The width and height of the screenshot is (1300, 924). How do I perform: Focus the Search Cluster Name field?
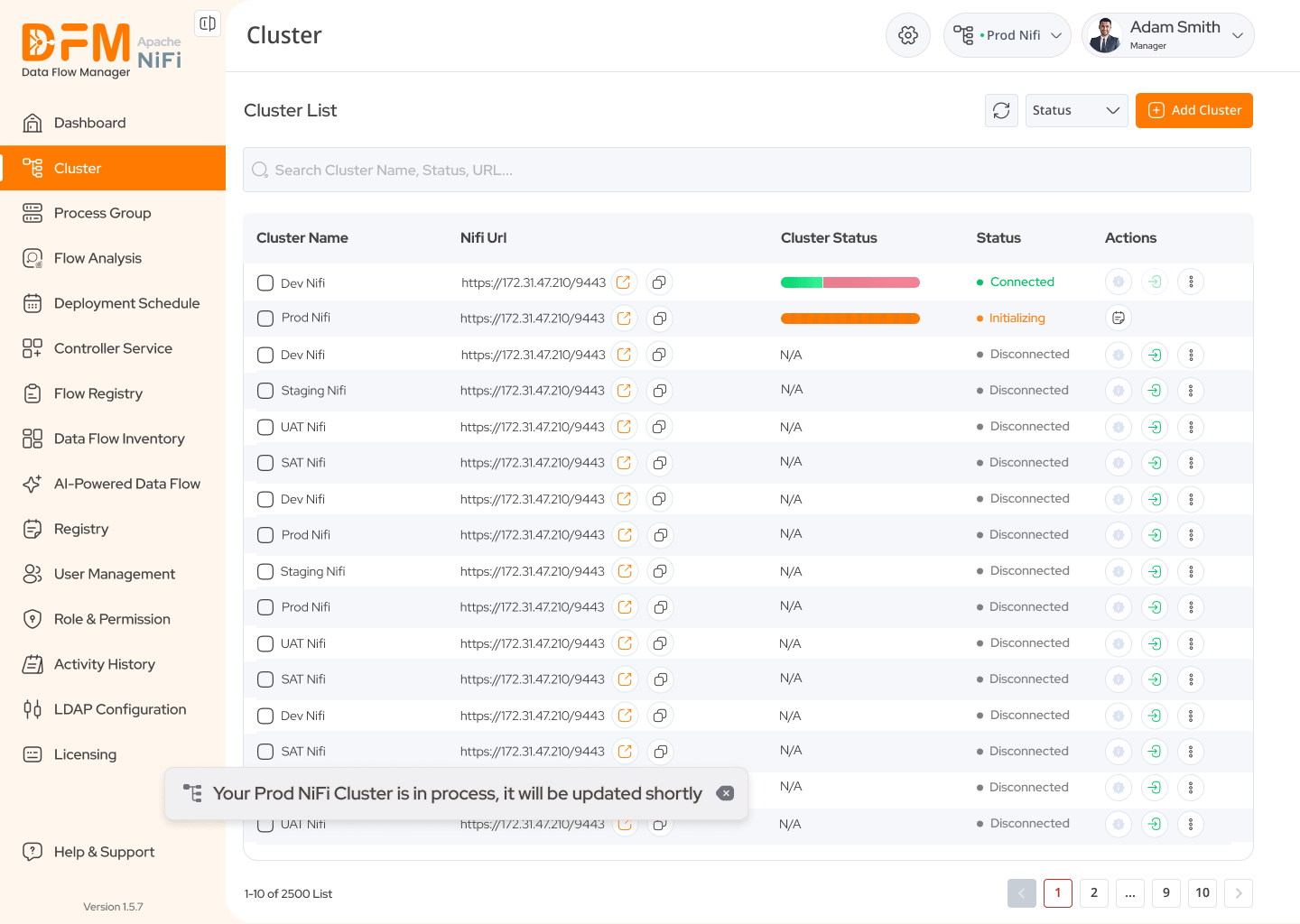[747, 170]
